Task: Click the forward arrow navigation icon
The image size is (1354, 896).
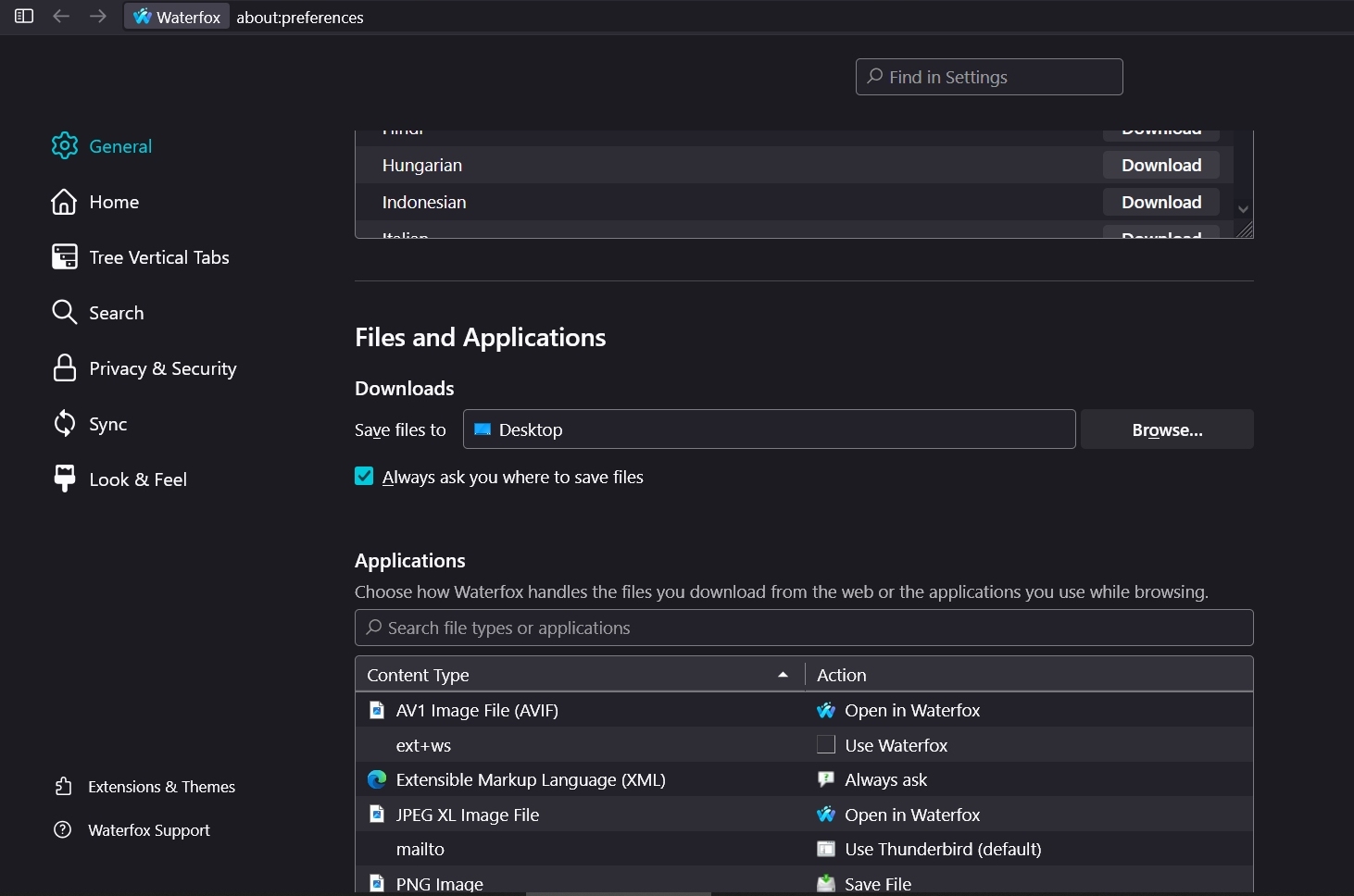Action: point(98,17)
